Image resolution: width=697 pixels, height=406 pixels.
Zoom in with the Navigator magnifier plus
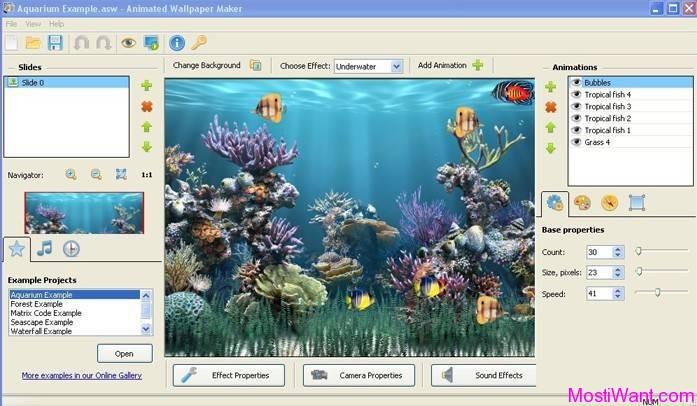click(71, 175)
